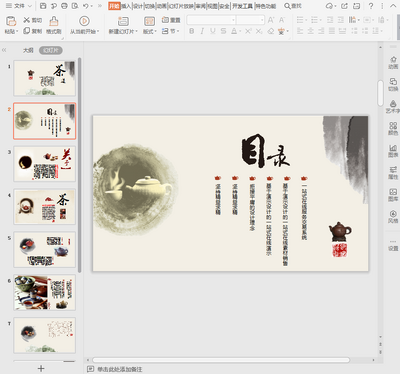Click the clear formatting eraser icon

click(x=271, y=31)
